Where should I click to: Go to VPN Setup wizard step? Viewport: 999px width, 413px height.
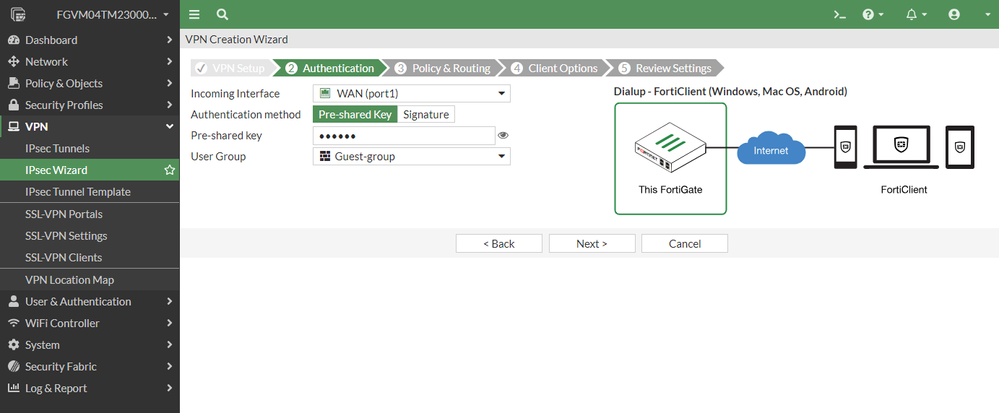(231, 68)
